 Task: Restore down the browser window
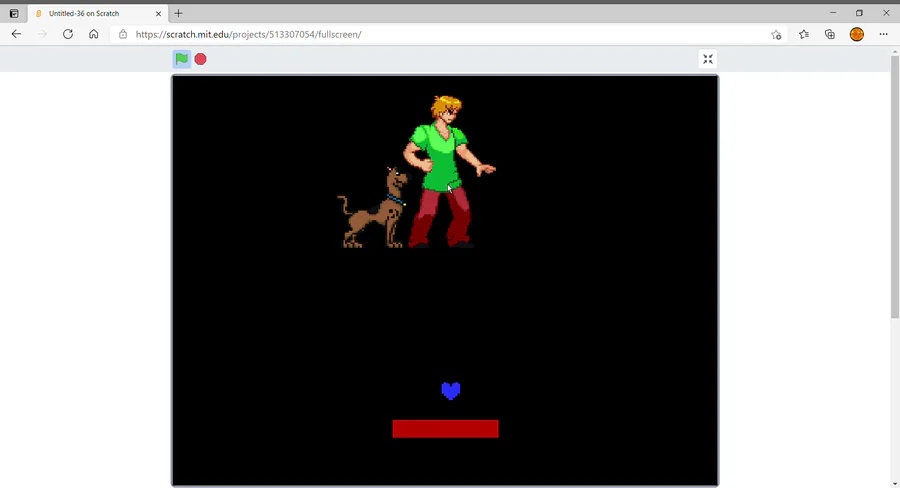click(x=859, y=13)
